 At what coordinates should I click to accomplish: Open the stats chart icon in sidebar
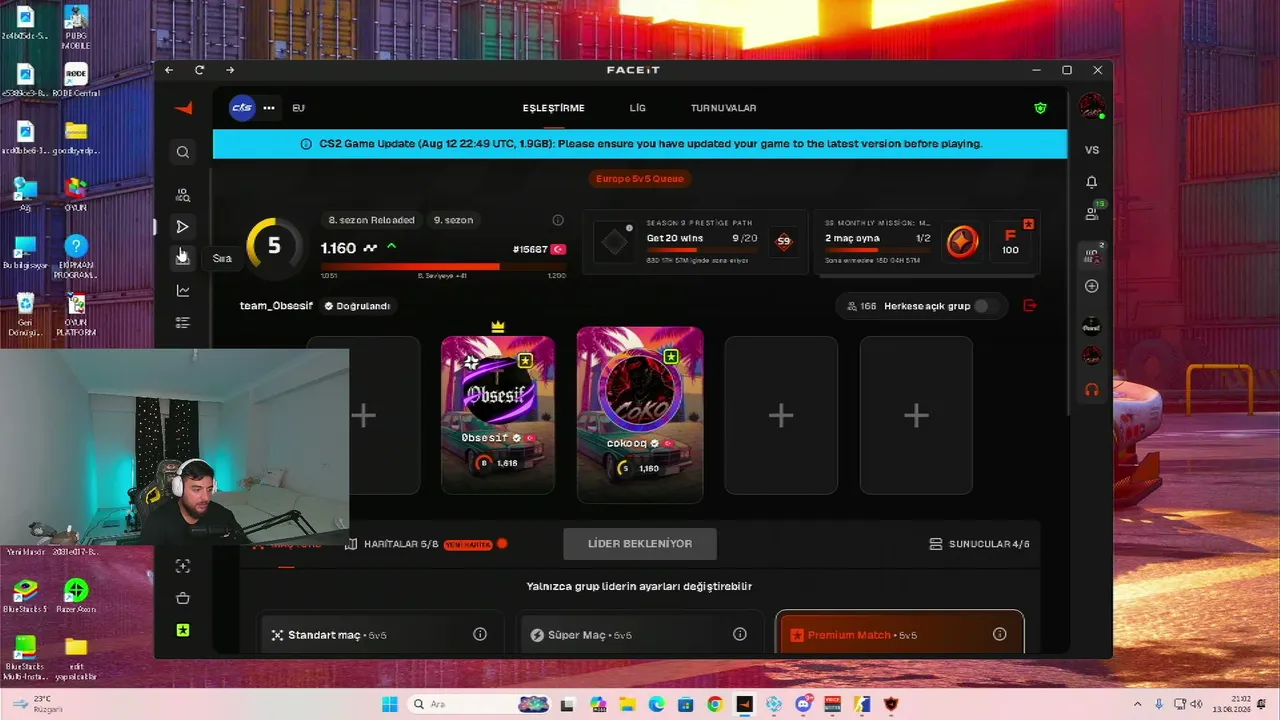pos(183,291)
